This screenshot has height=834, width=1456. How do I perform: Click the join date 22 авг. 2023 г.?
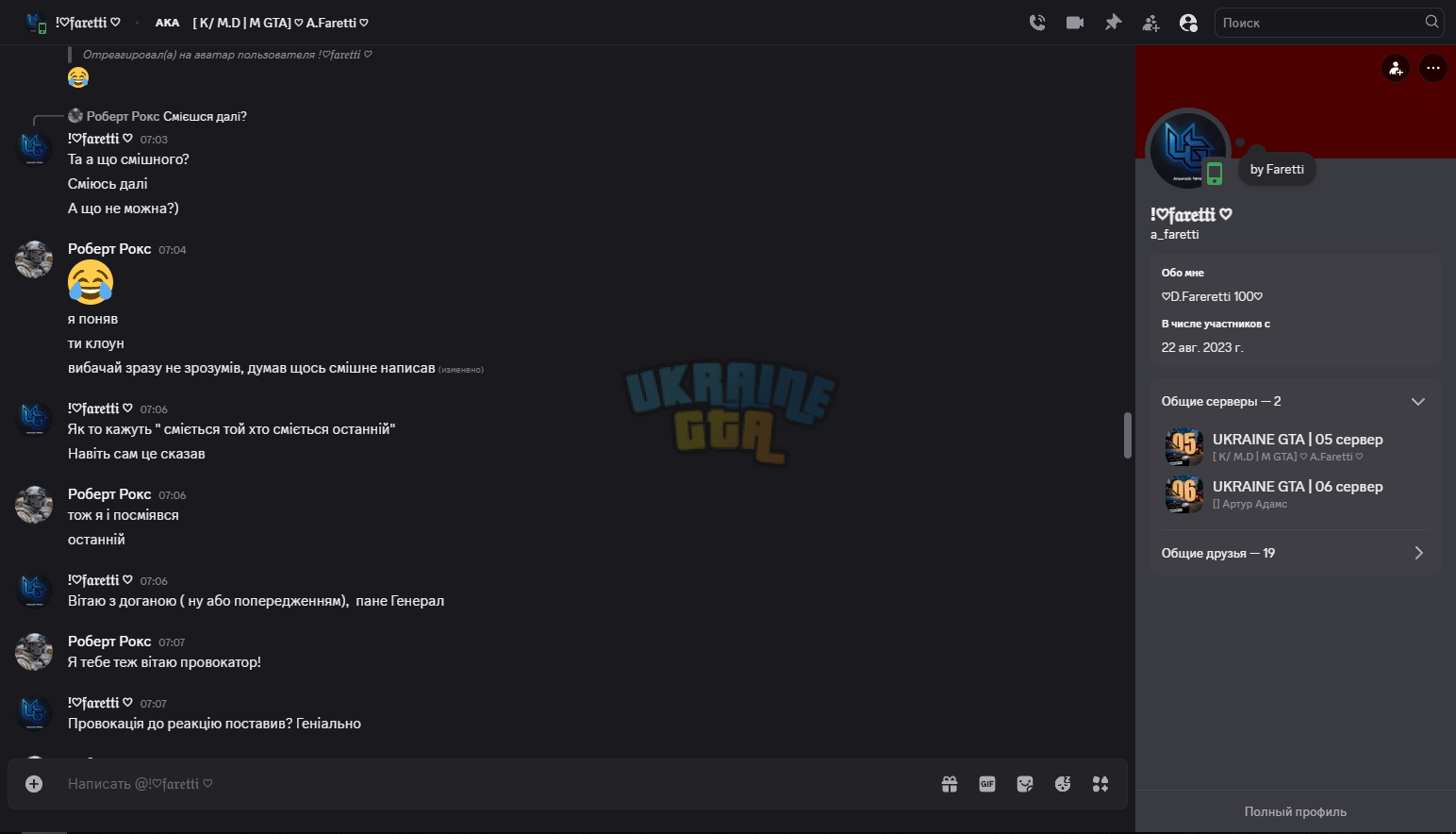1202,347
